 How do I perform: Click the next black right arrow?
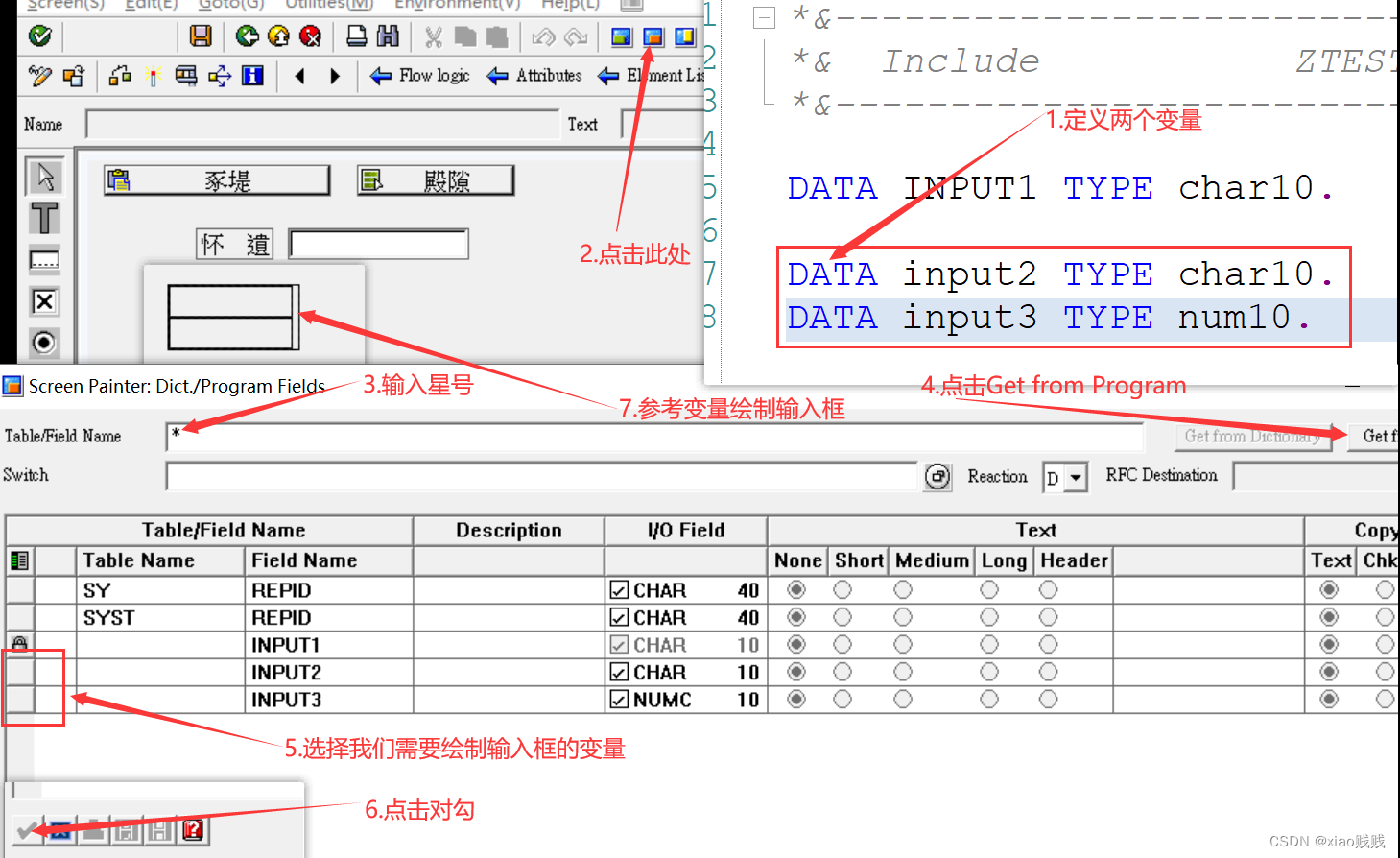(x=335, y=76)
